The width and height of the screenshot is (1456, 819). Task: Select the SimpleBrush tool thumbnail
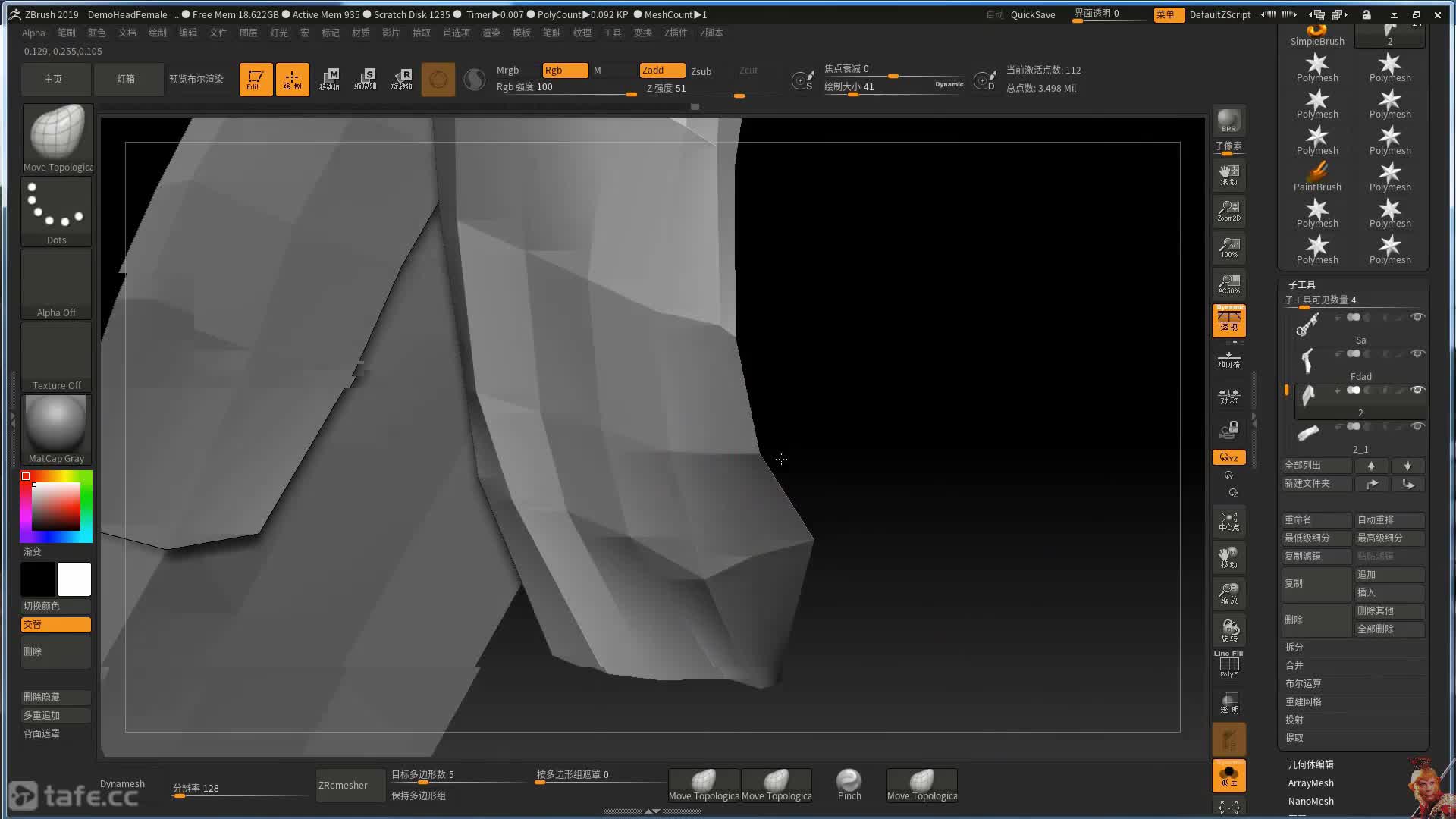1317,35
